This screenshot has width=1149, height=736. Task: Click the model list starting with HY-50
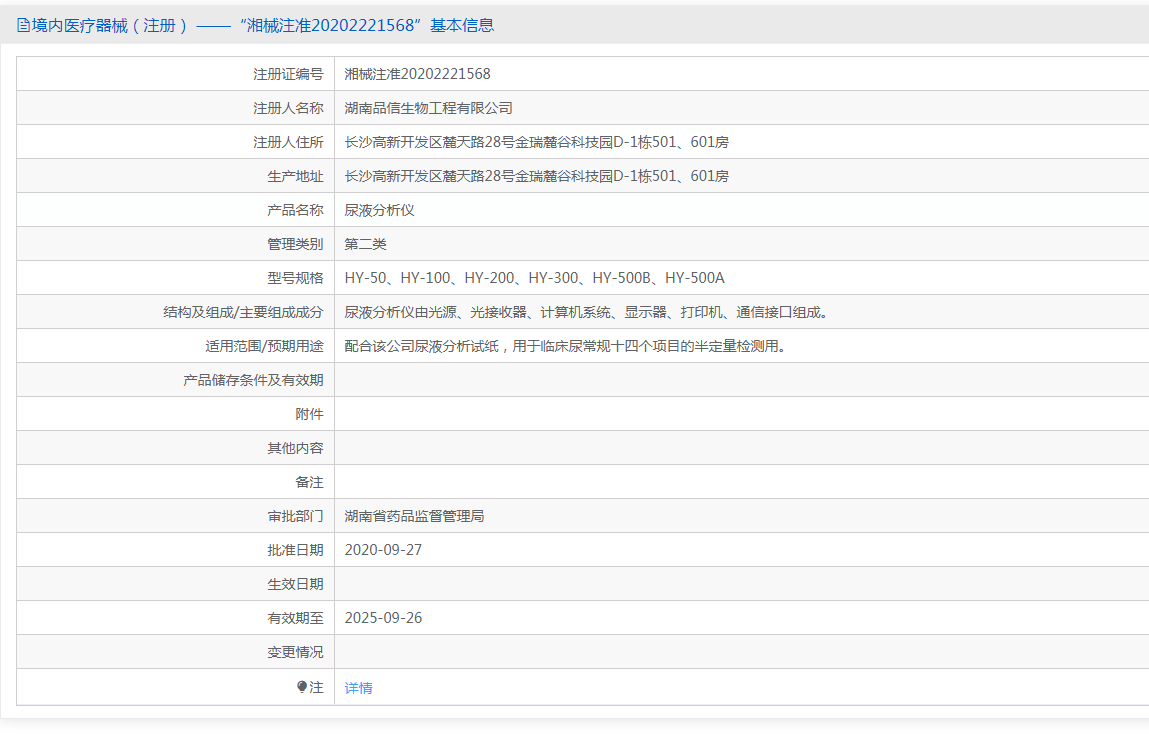tap(534, 278)
